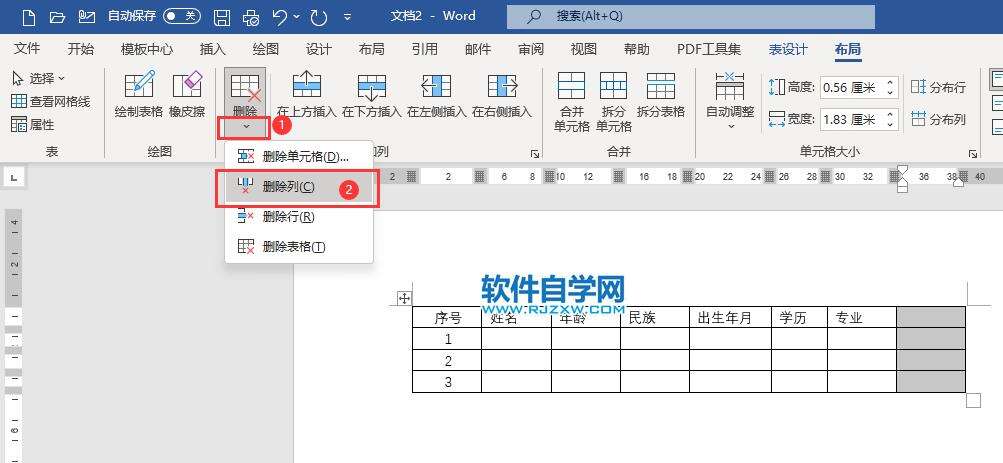Insert a column right with 在右侧插入
This screenshot has width=1003, height=463.
point(502,95)
